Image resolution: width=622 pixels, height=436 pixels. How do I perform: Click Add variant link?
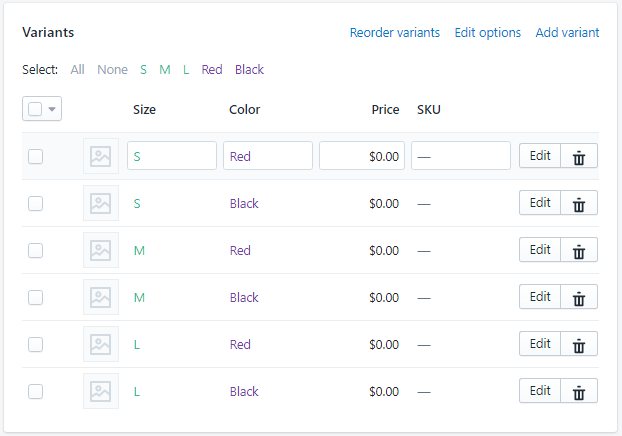[x=567, y=33]
